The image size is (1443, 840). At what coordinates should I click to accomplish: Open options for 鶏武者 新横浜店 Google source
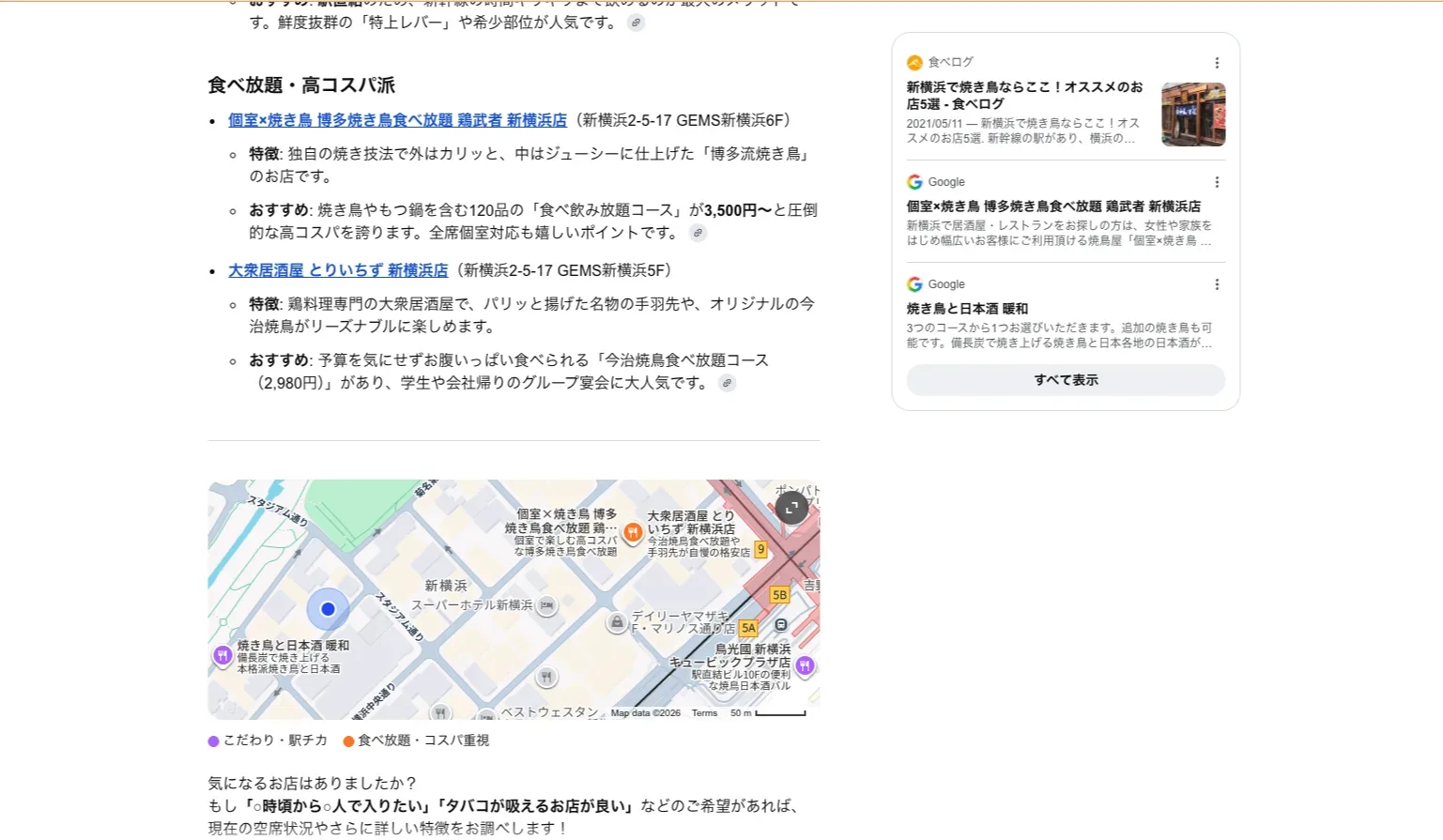pyautogui.click(x=1217, y=182)
